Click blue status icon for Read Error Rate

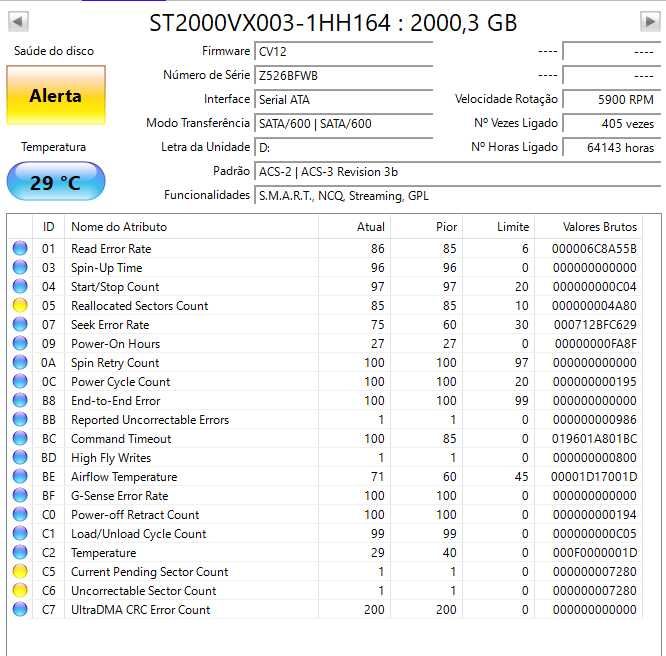[20, 248]
